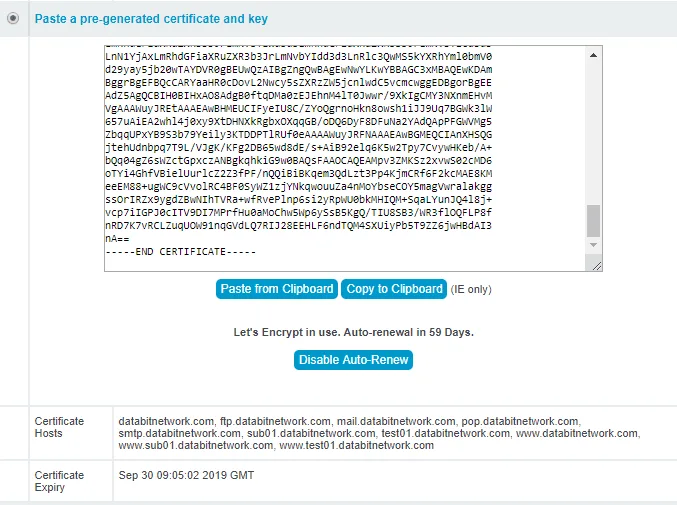Viewport: 677px width, 505px height.
Task: Click the -----END CERTIFICATE----- line
Action: pyautogui.click(x=180, y=251)
